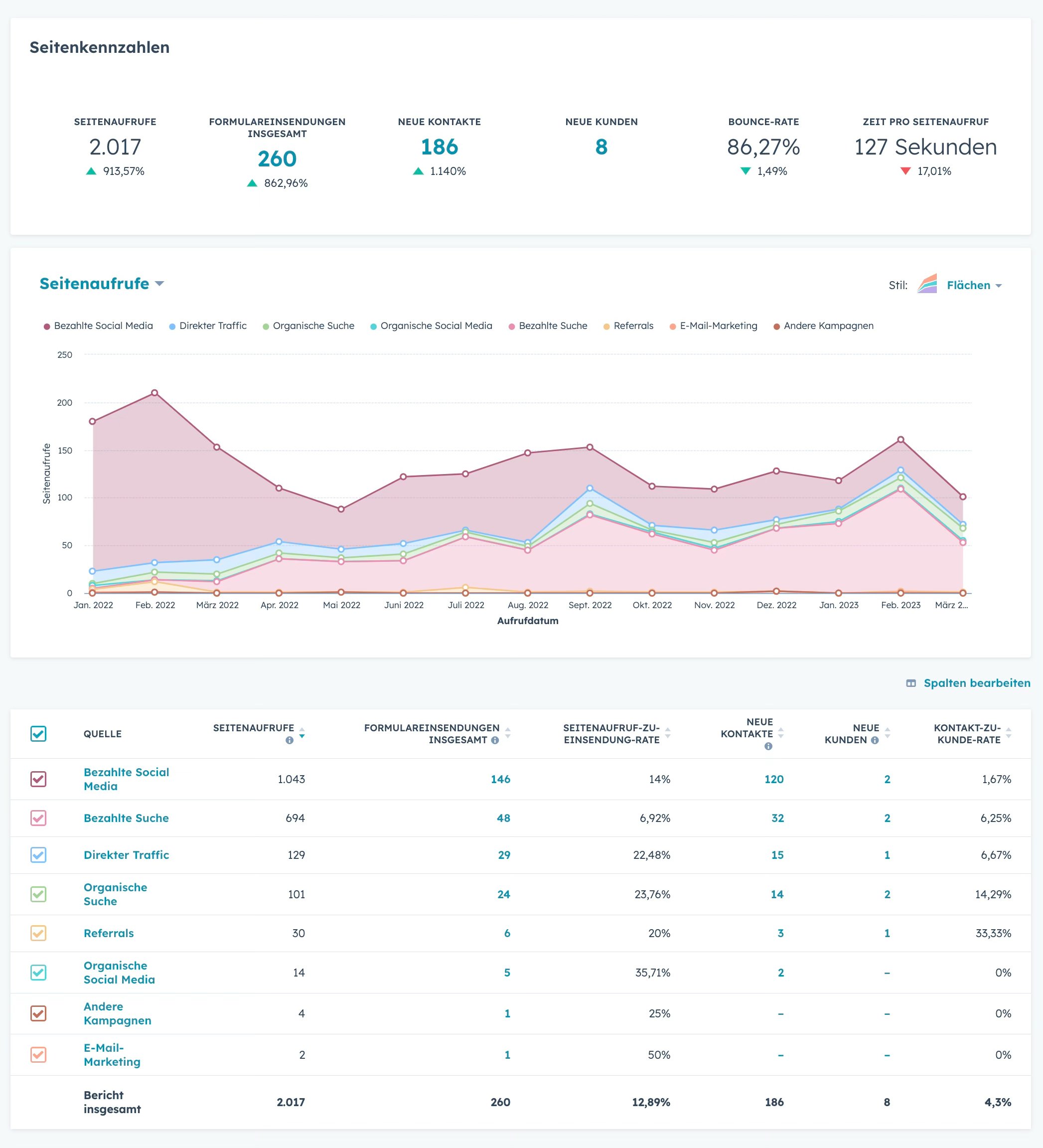Sort table by Neue Kontakte column arrows
Viewport: 1043px width, 1148px height.
coord(780,733)
